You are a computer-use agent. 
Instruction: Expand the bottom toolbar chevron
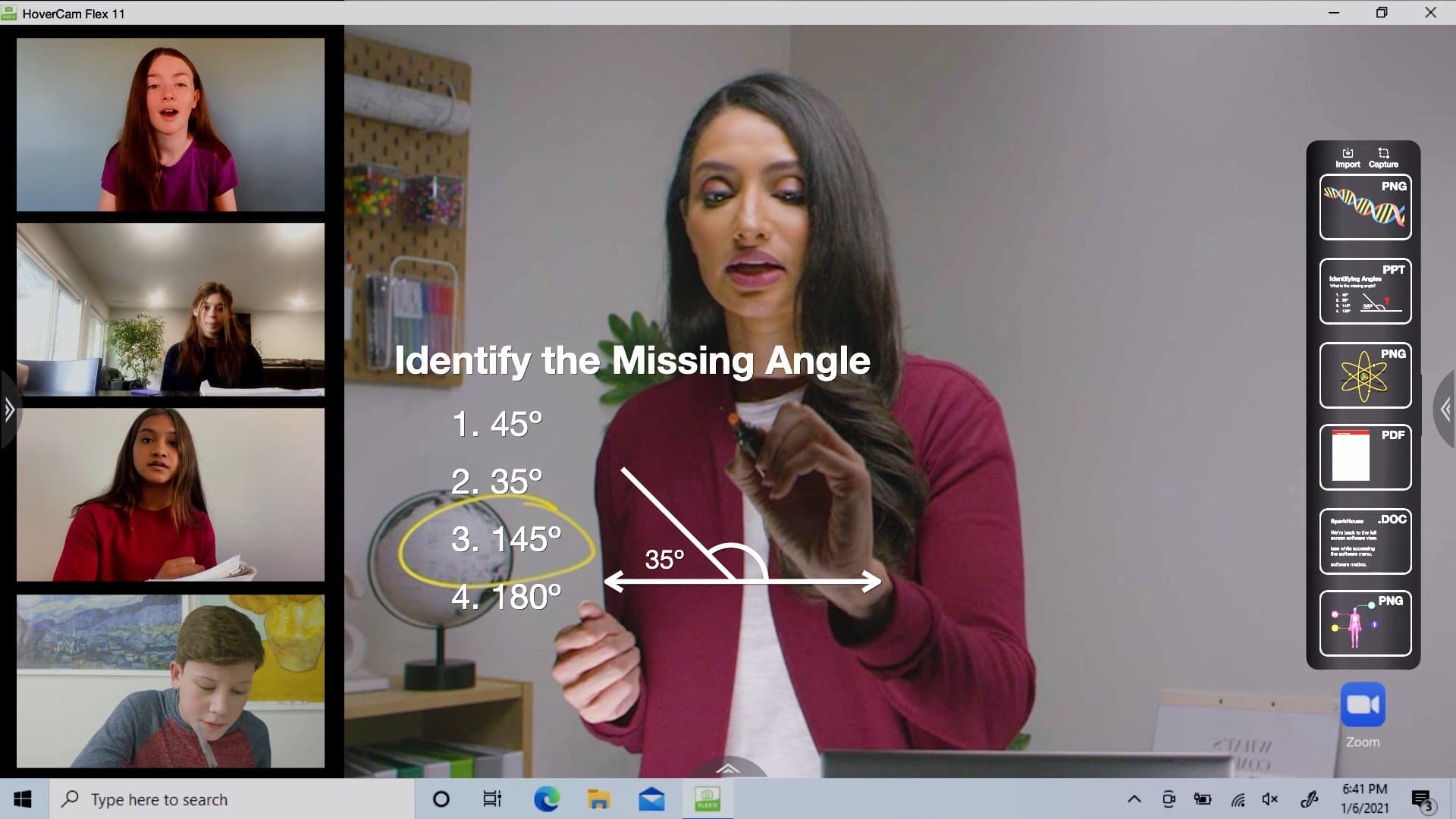click(x=728, y=768)
